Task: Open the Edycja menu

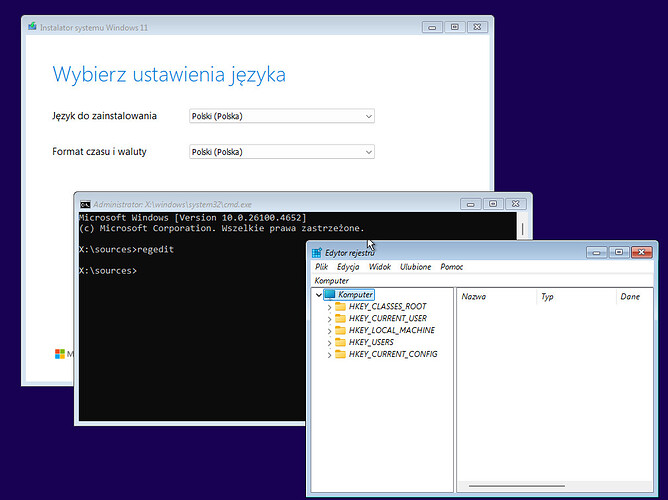Action: pos(348,267)
